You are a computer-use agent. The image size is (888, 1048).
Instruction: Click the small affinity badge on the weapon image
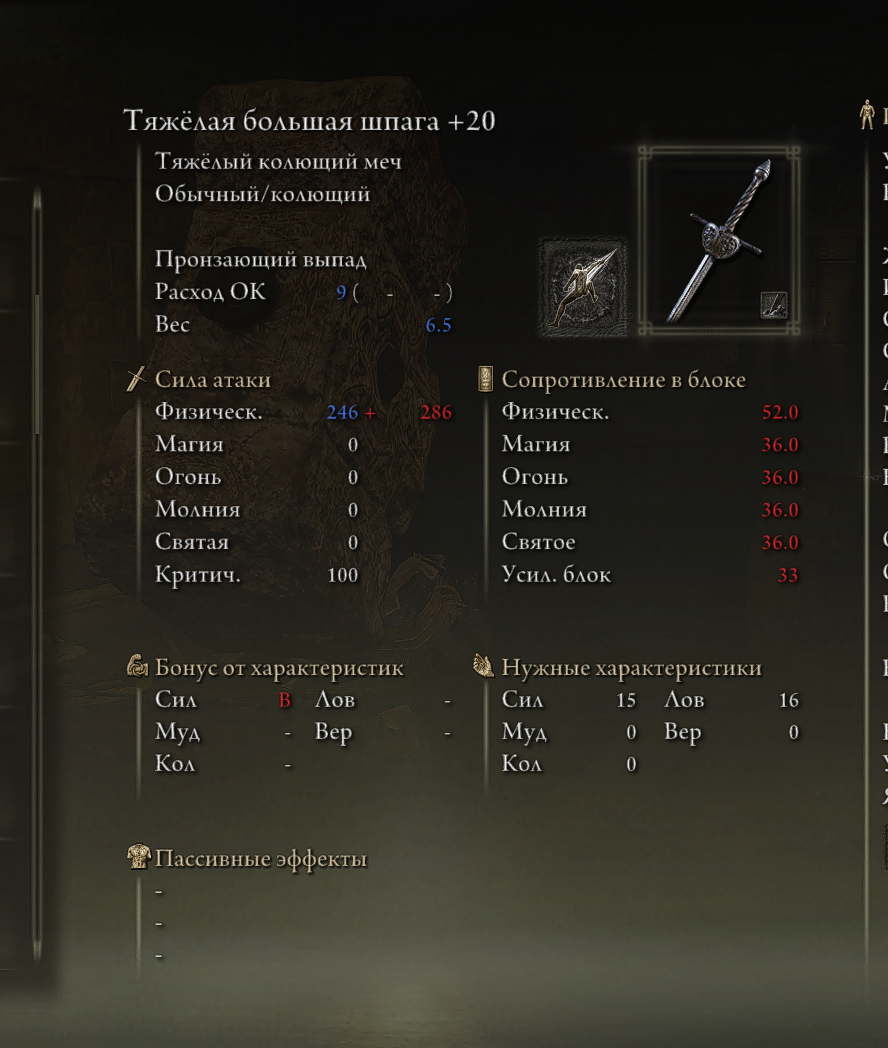(x=774, y=305)
